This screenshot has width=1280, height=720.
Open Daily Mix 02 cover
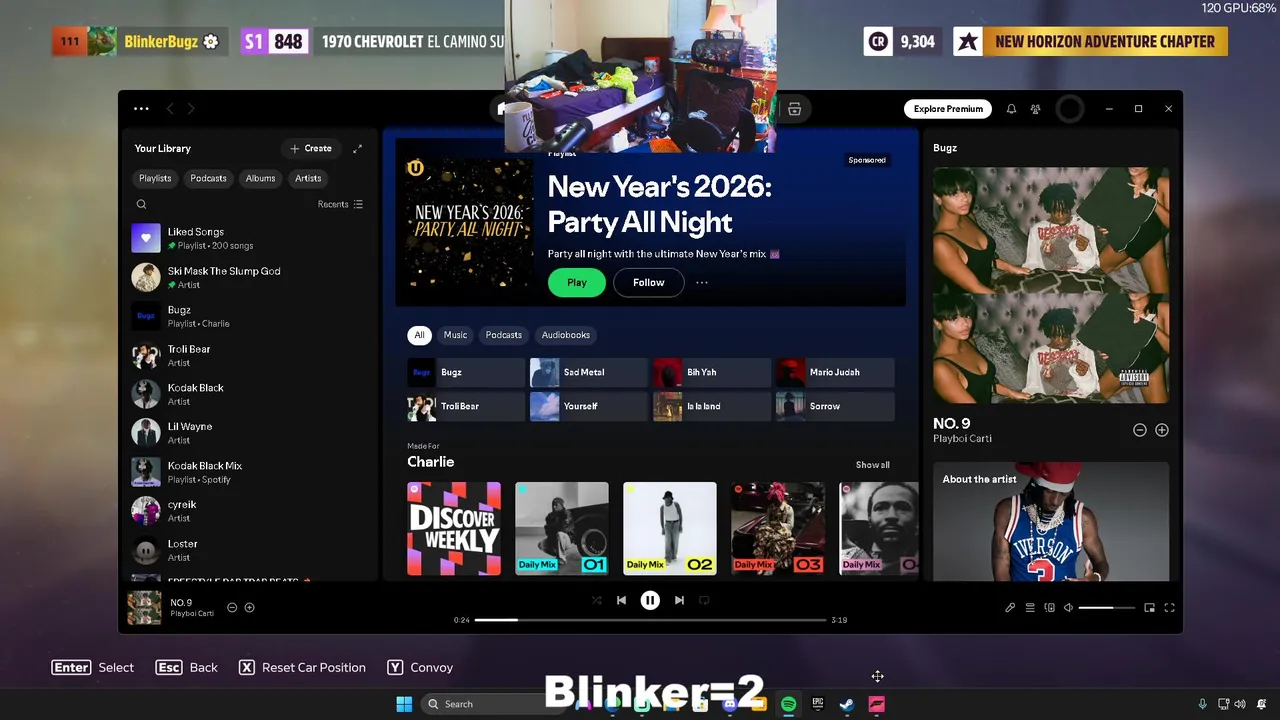point(670,528)
